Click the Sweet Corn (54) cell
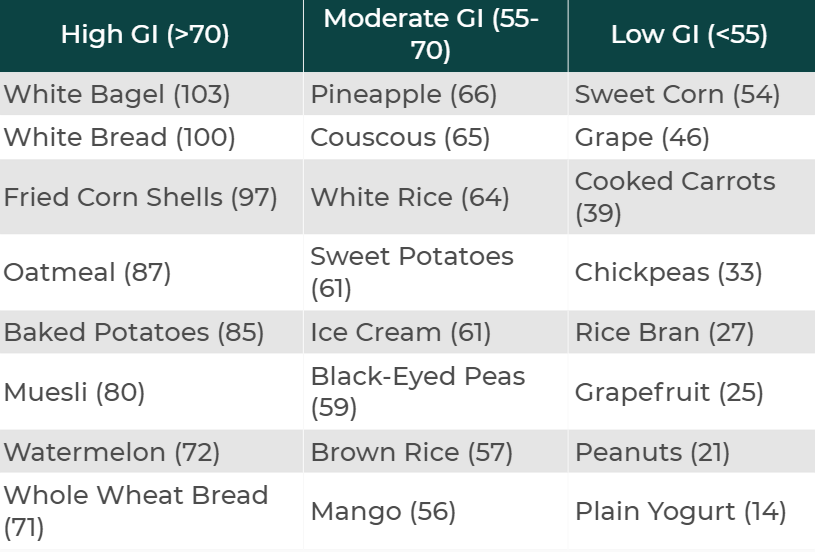 [x=677, y=95]
